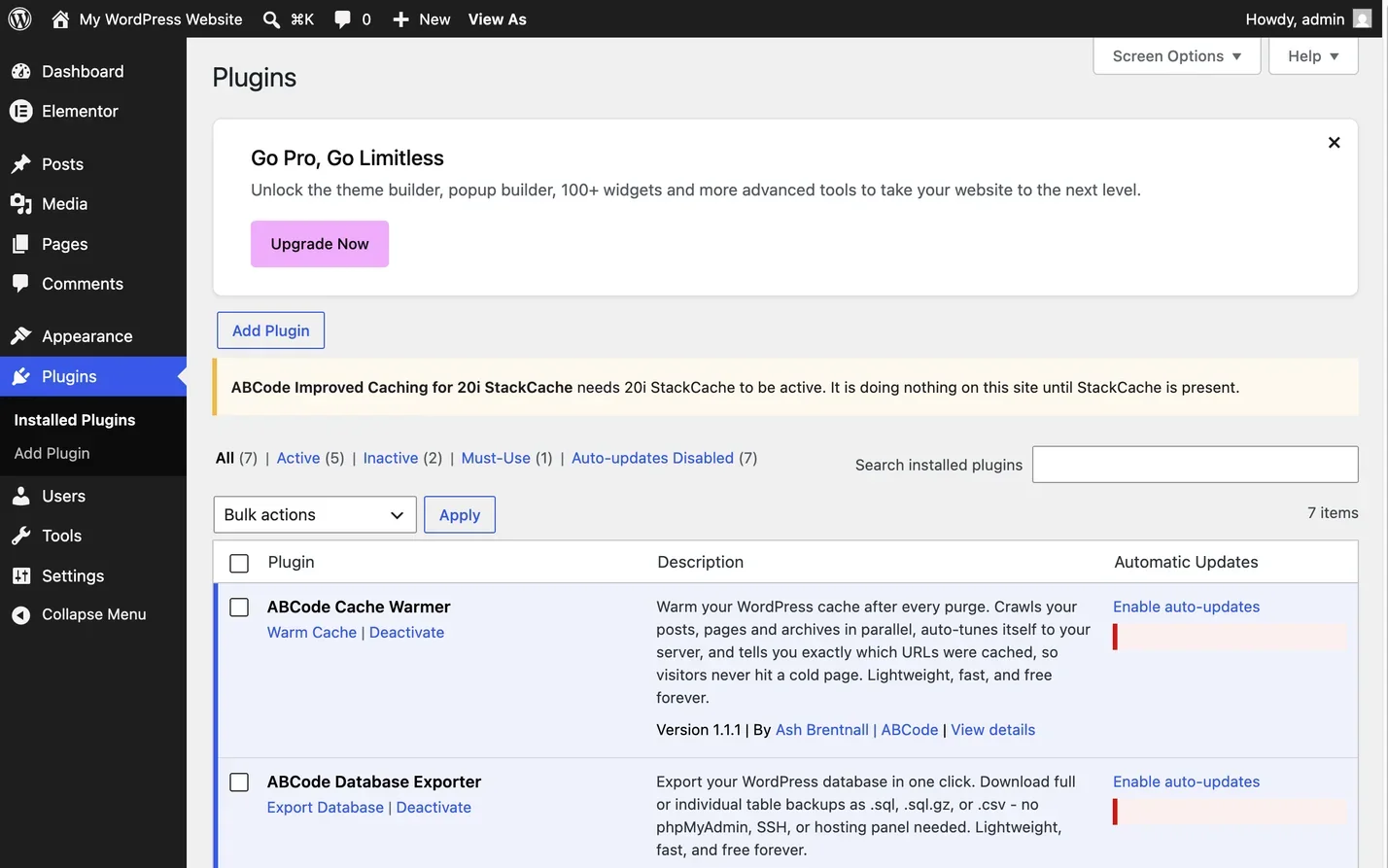Filter plugins by Inactive
Viewport: 1388px width, 868px height.
pos(391,458)
